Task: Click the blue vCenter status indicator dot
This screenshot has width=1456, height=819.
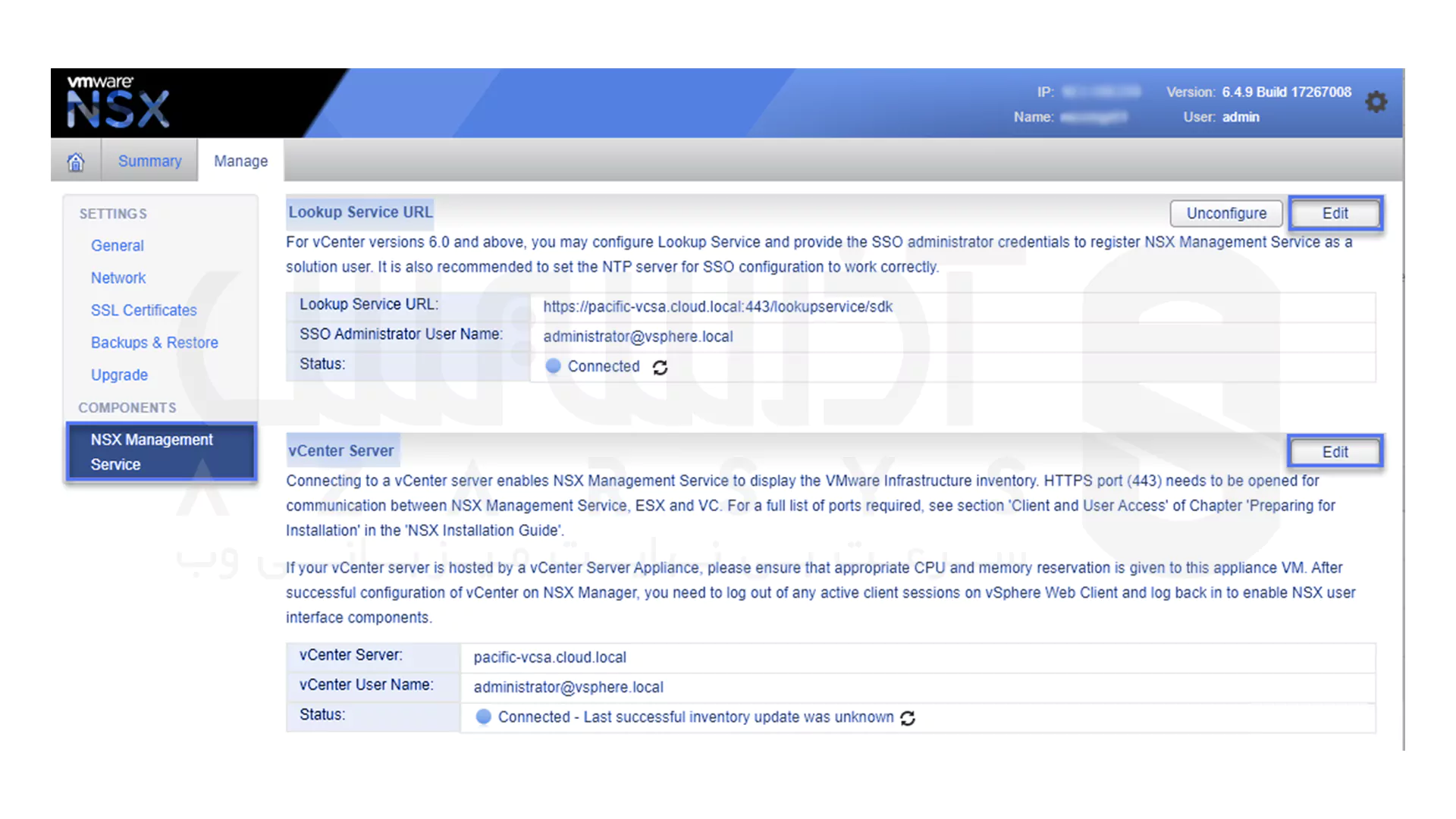Action: click(483, 717)
